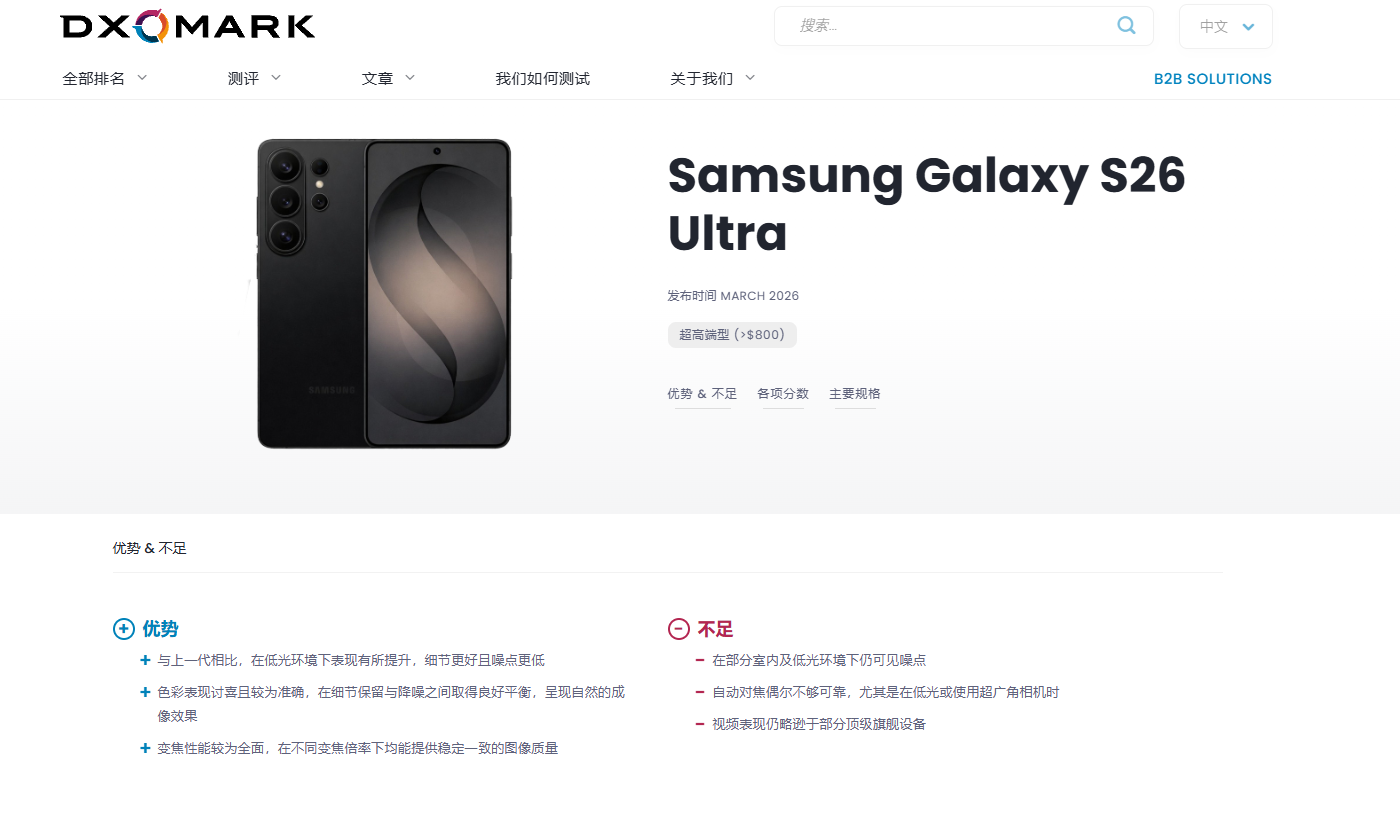Viewport: 1400px width, 832px height.
Task: Go to 我们如何测试 page
Action: tap(543, 78)
